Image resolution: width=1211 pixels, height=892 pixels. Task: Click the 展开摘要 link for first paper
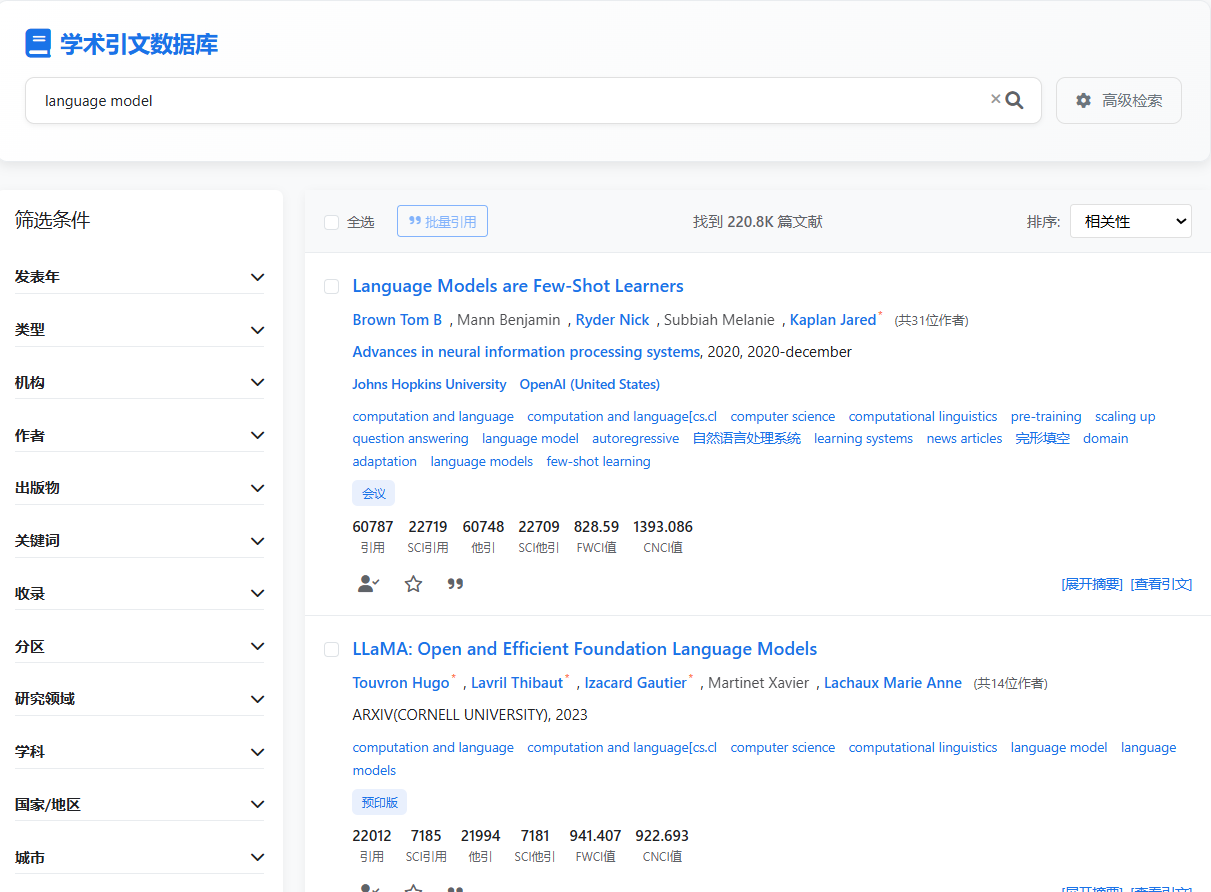click(x=1091, y=584)
